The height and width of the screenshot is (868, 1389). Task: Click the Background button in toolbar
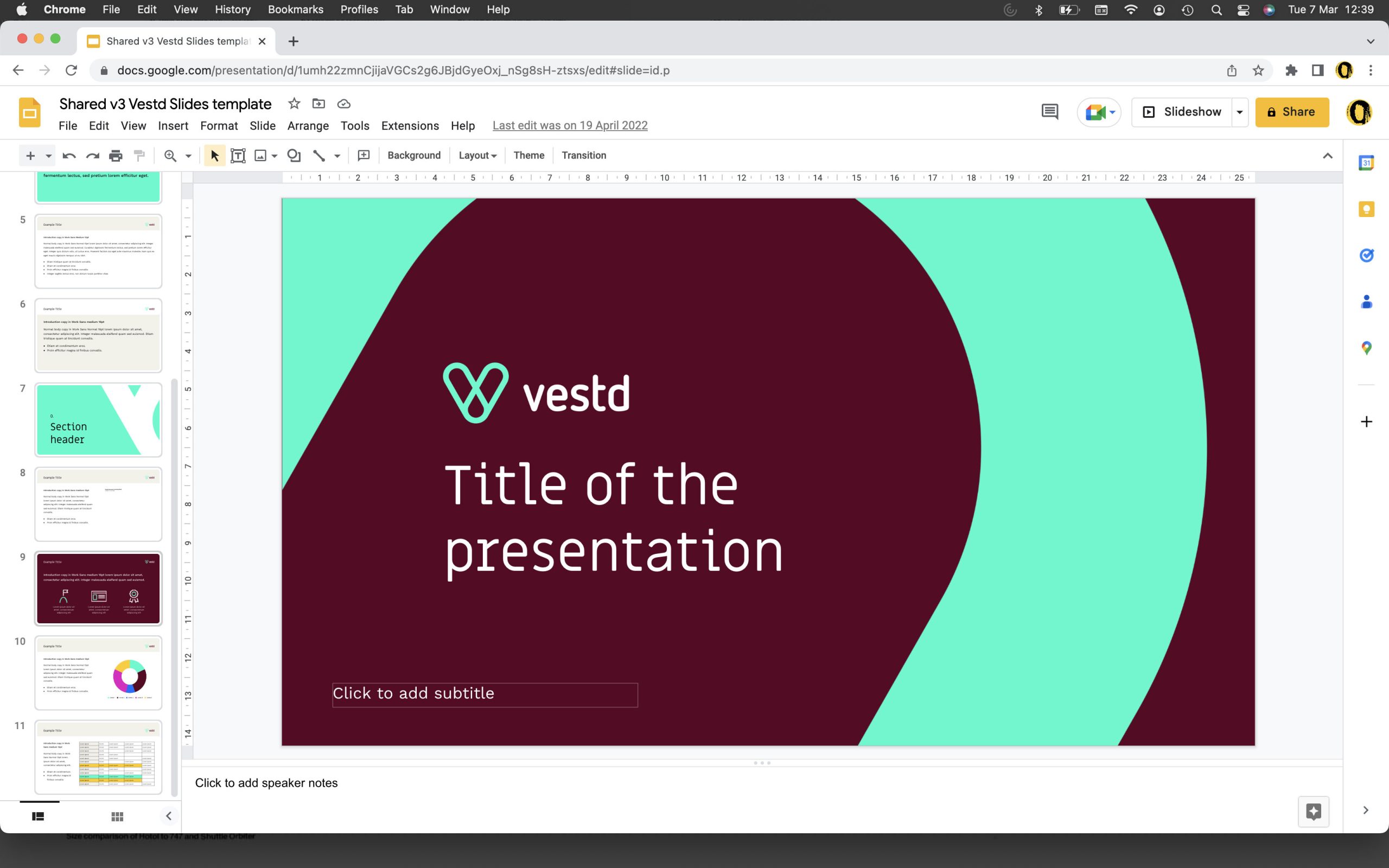point(414,155)
